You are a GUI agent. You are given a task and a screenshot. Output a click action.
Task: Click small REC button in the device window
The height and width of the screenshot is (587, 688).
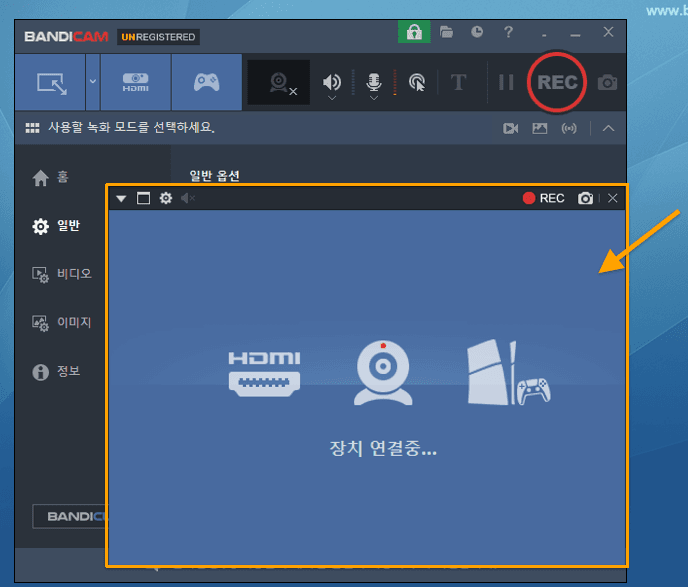point(543,198)
